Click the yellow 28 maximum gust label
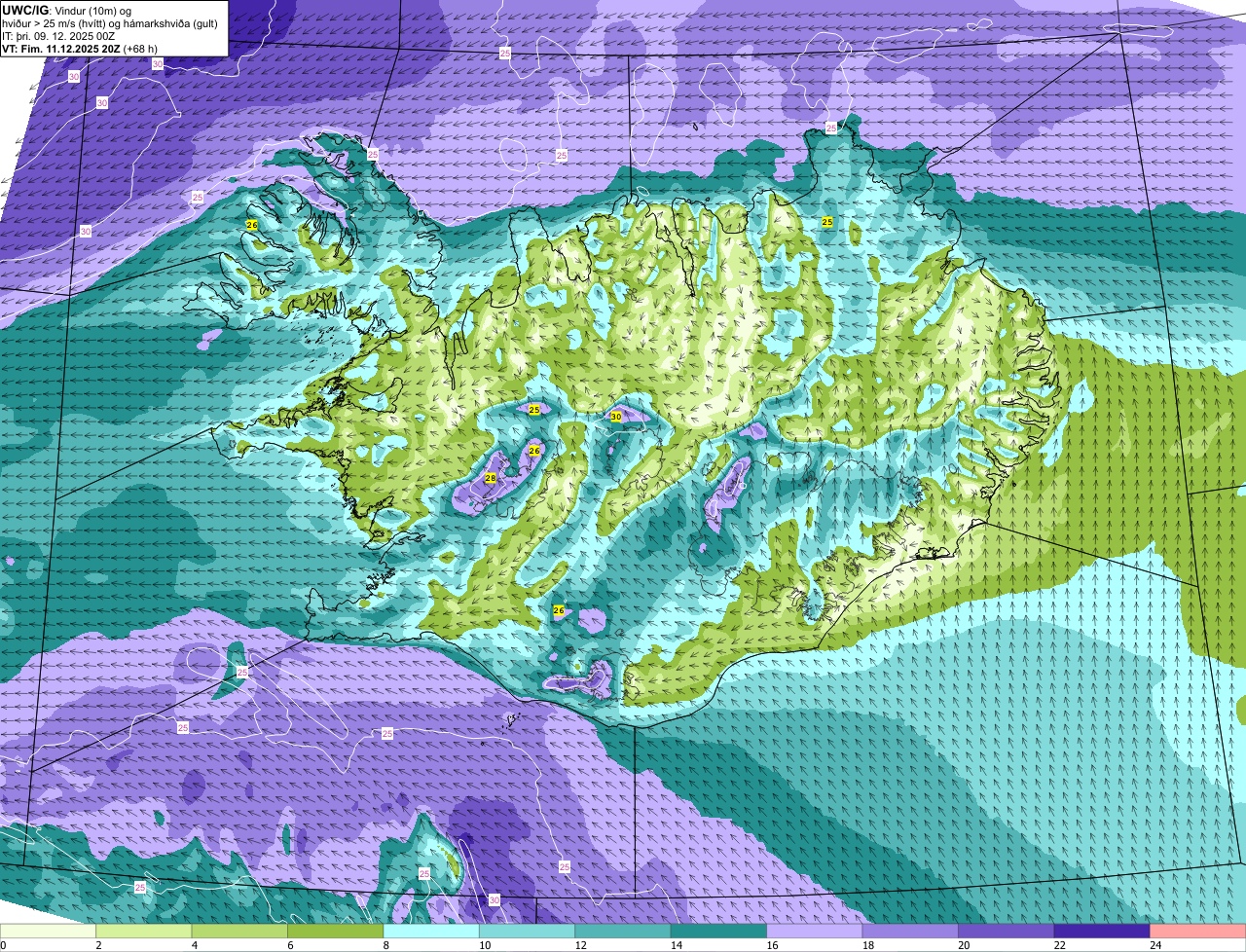 pyautogui.click(x=491, y=478)
